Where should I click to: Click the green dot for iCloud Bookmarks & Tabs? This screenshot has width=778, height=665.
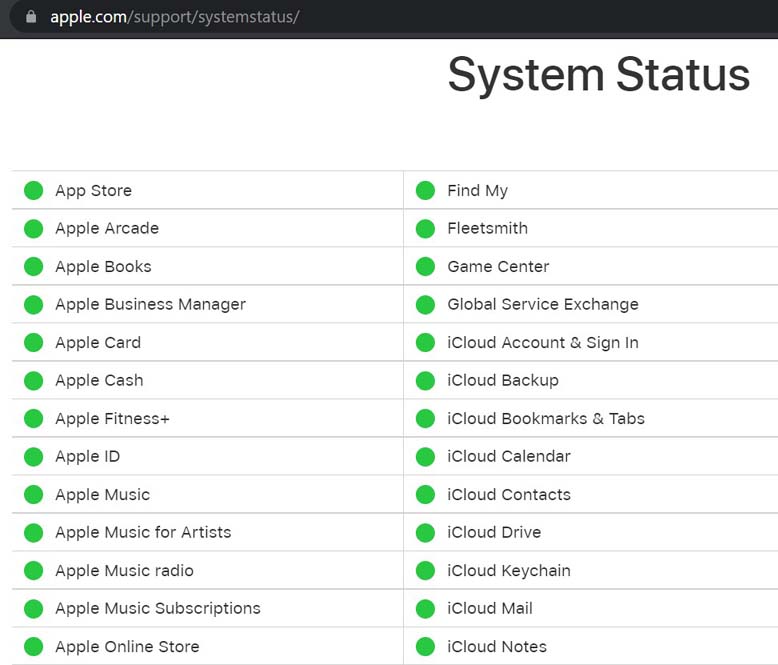pos(425,418)
